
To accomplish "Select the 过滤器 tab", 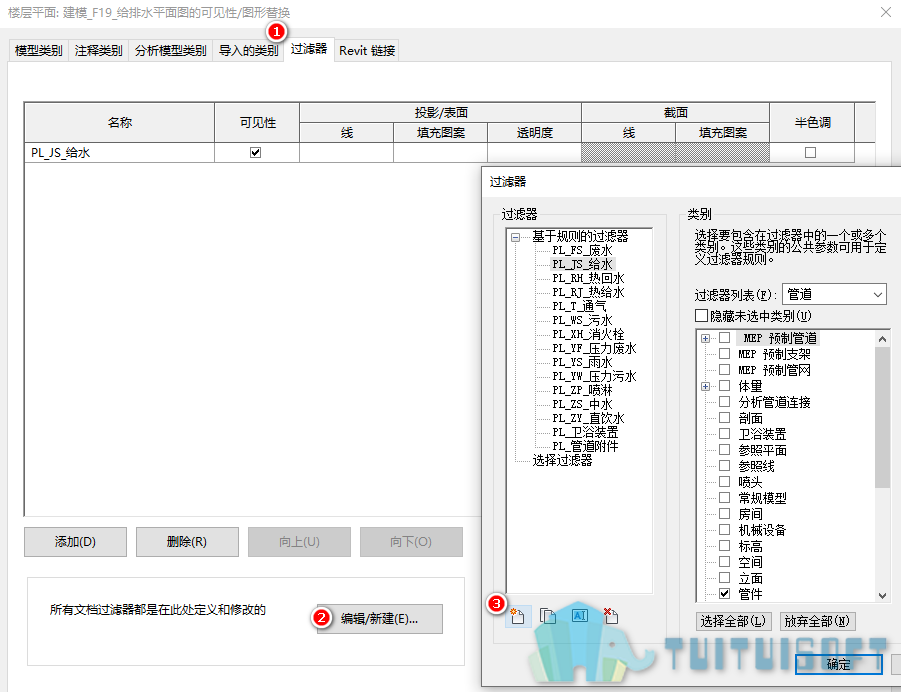I will click(309, 49).
